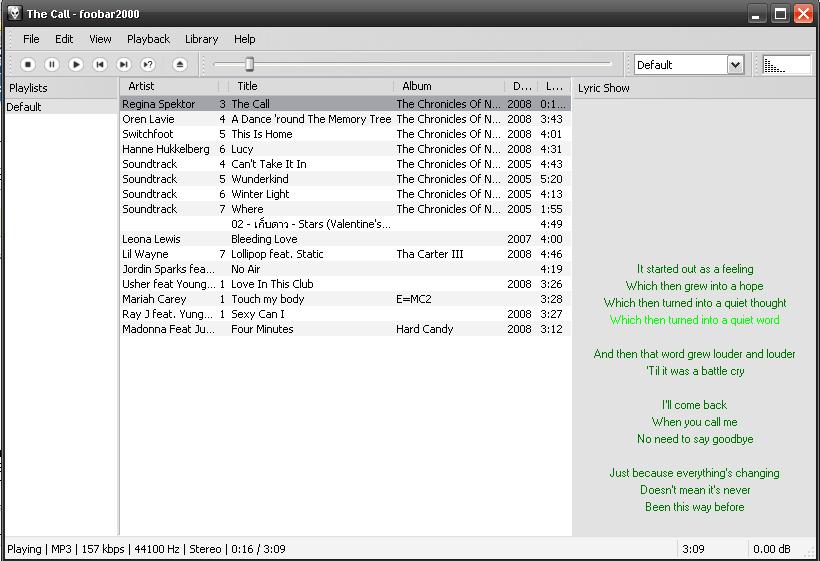The image size is (820, 561).
Task: Click the Length column header
Action: 554,86
